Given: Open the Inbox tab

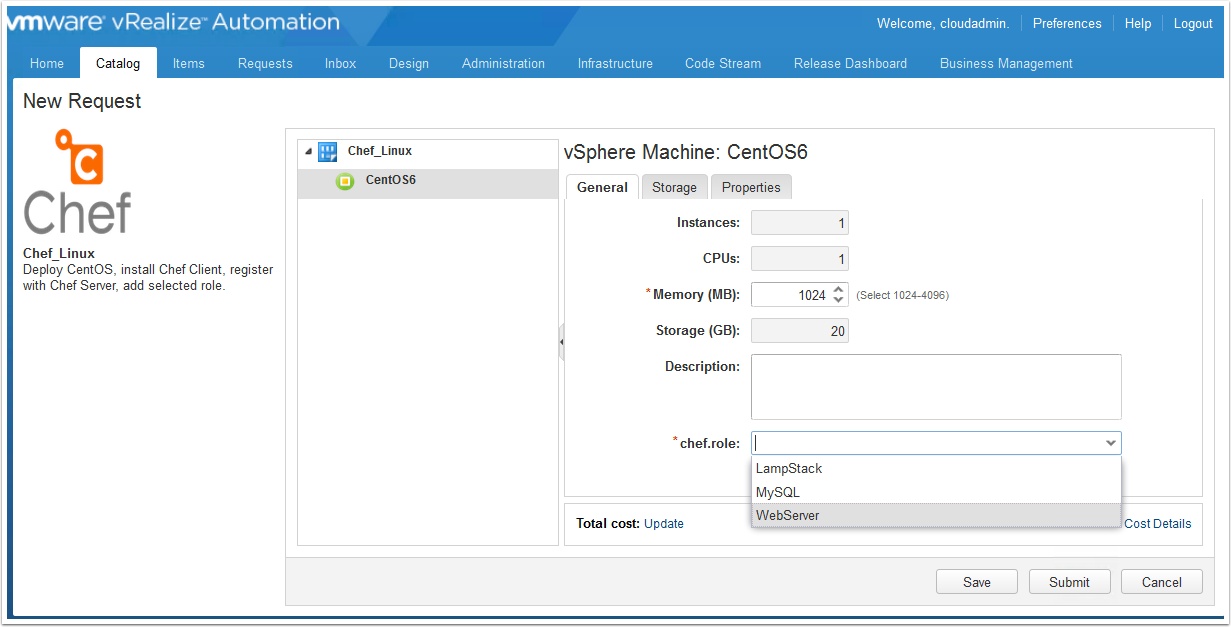Looking at the screenshot, I should (340, 63).
